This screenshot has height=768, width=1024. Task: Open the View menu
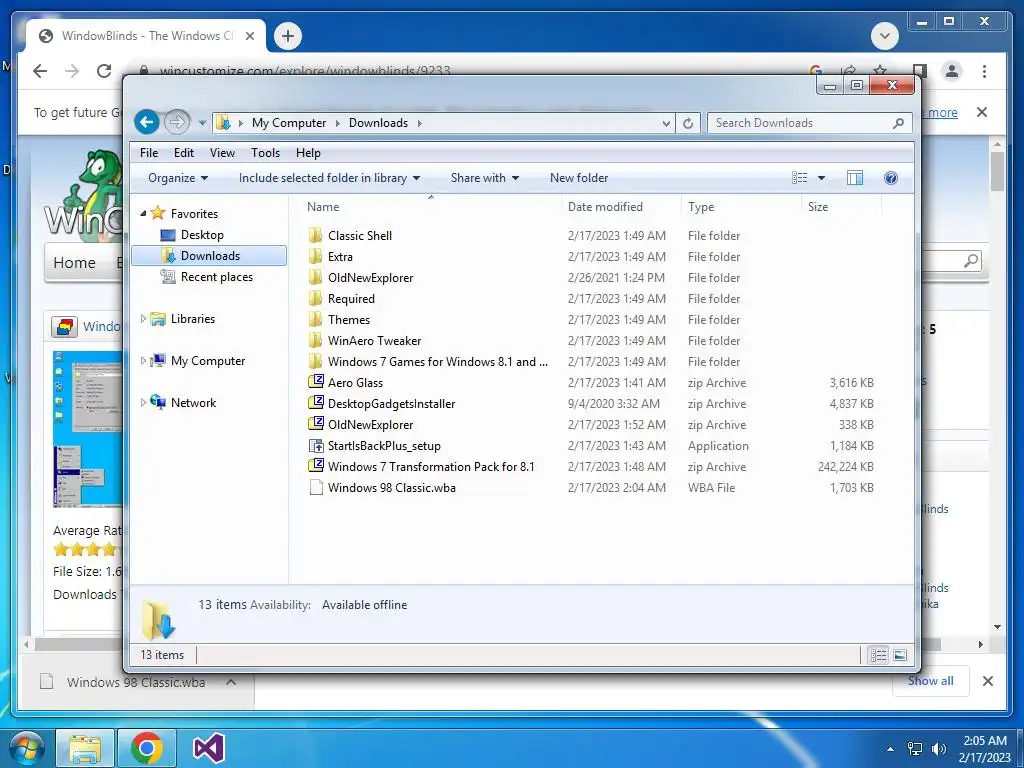[222, 153]
